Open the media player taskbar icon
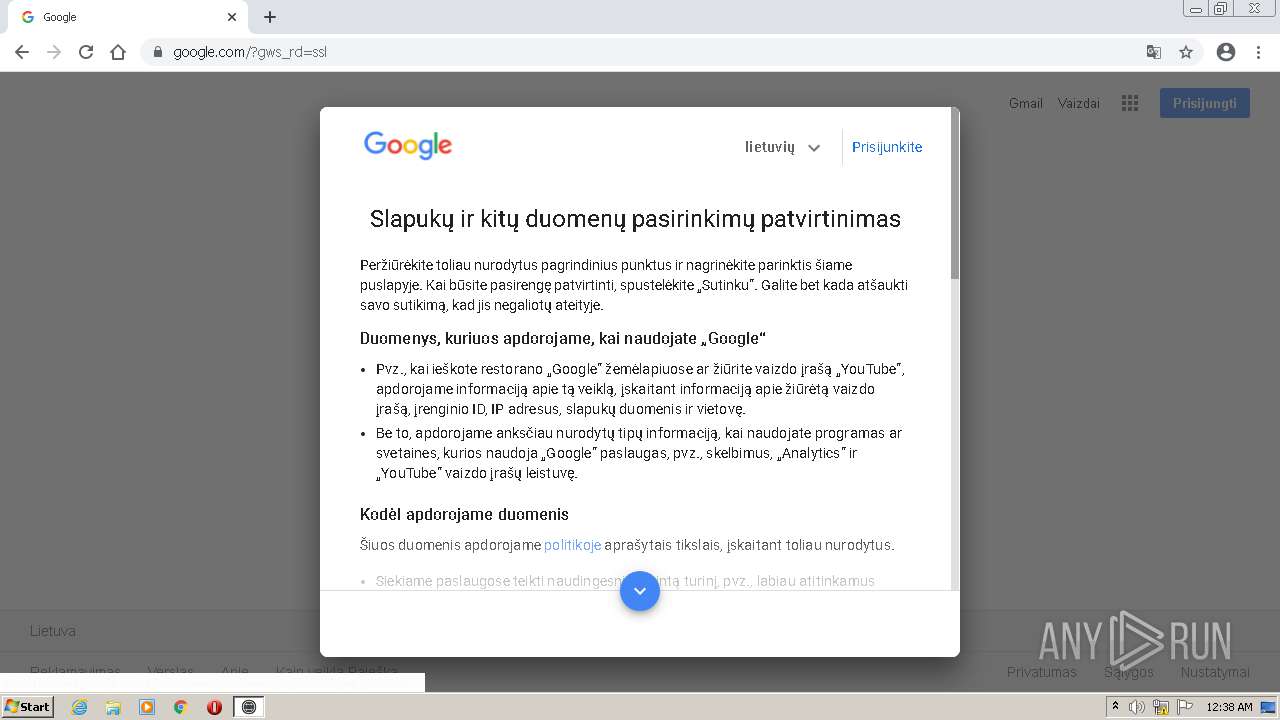The width and height of the screenshot is (1280, 720). pos(147,707)
